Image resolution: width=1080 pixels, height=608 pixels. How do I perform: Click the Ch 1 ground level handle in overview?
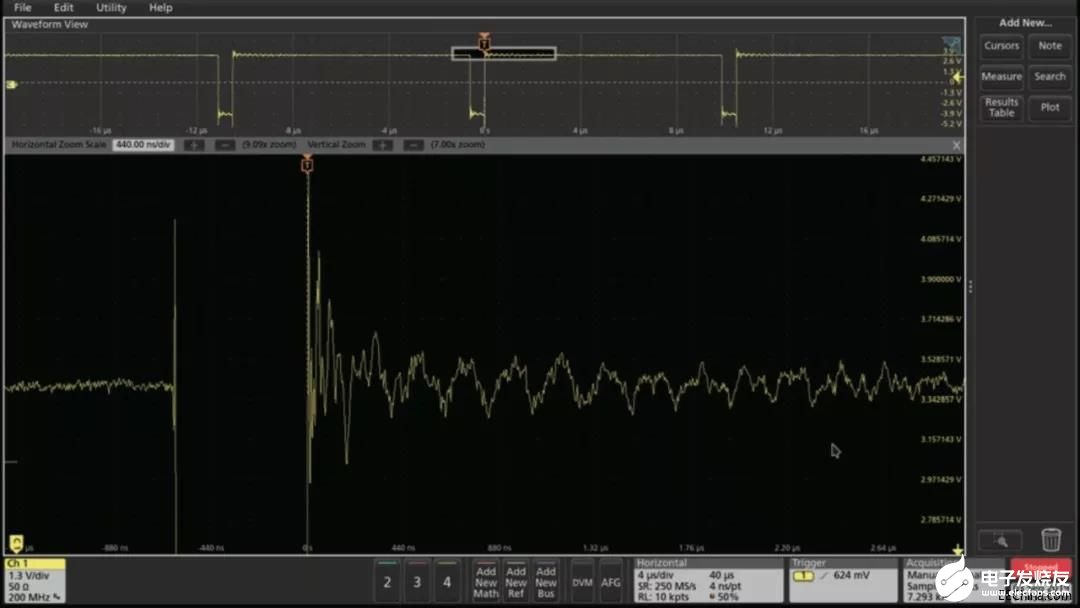(12, 84)
